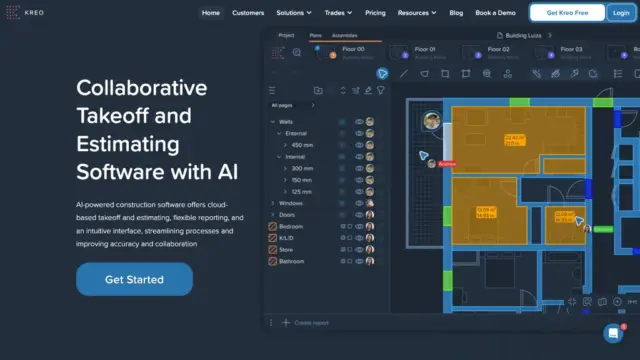Viewport: 640px width, 360px height.
Task: Click the fit-to-screen icon in bottom controls
Action: click(572, 302)
